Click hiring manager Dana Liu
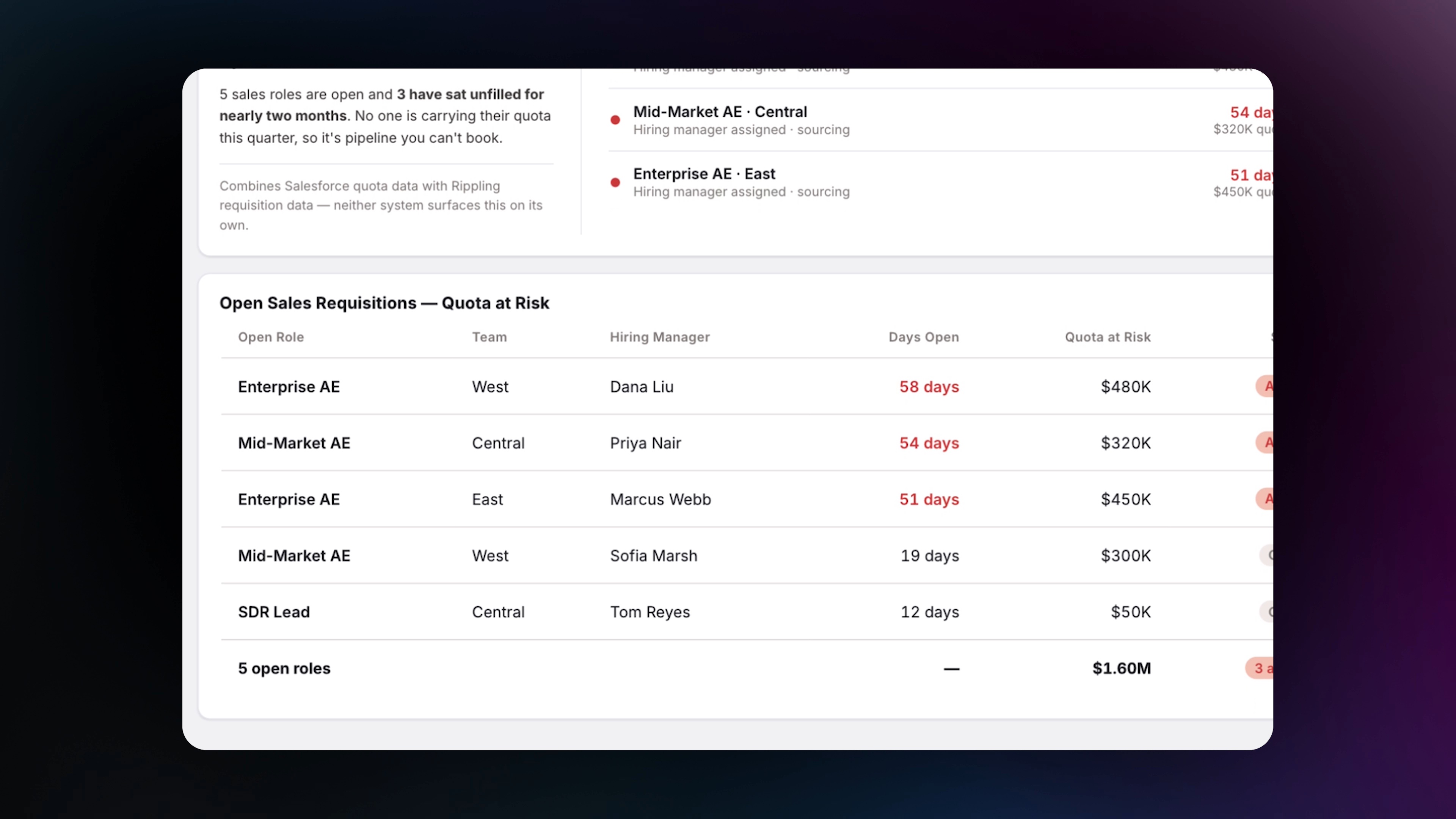Image resolution: width=1456 pixels, height=819 pixels. [642, 387]
